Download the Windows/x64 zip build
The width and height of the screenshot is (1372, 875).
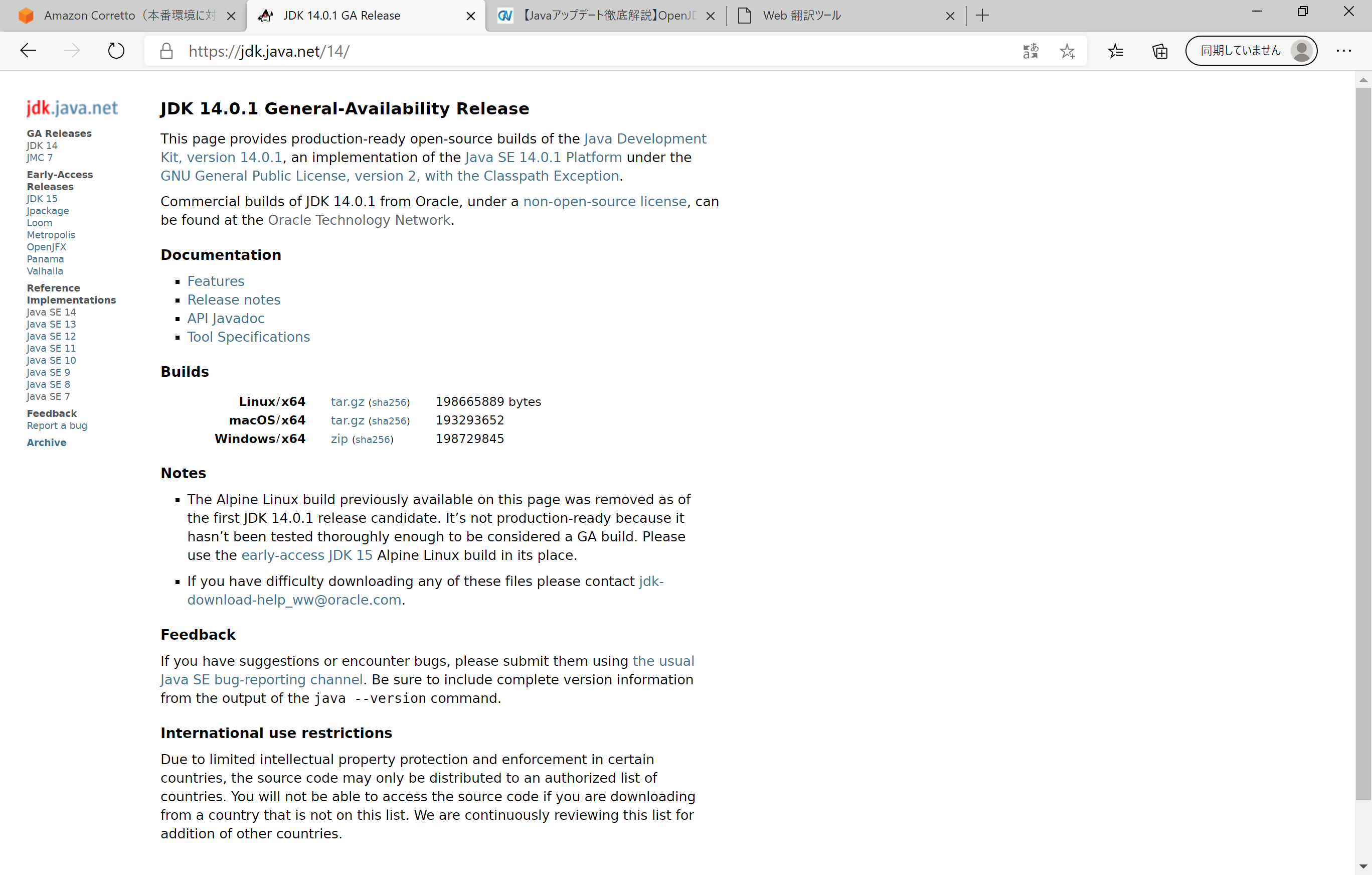[339, 439]
